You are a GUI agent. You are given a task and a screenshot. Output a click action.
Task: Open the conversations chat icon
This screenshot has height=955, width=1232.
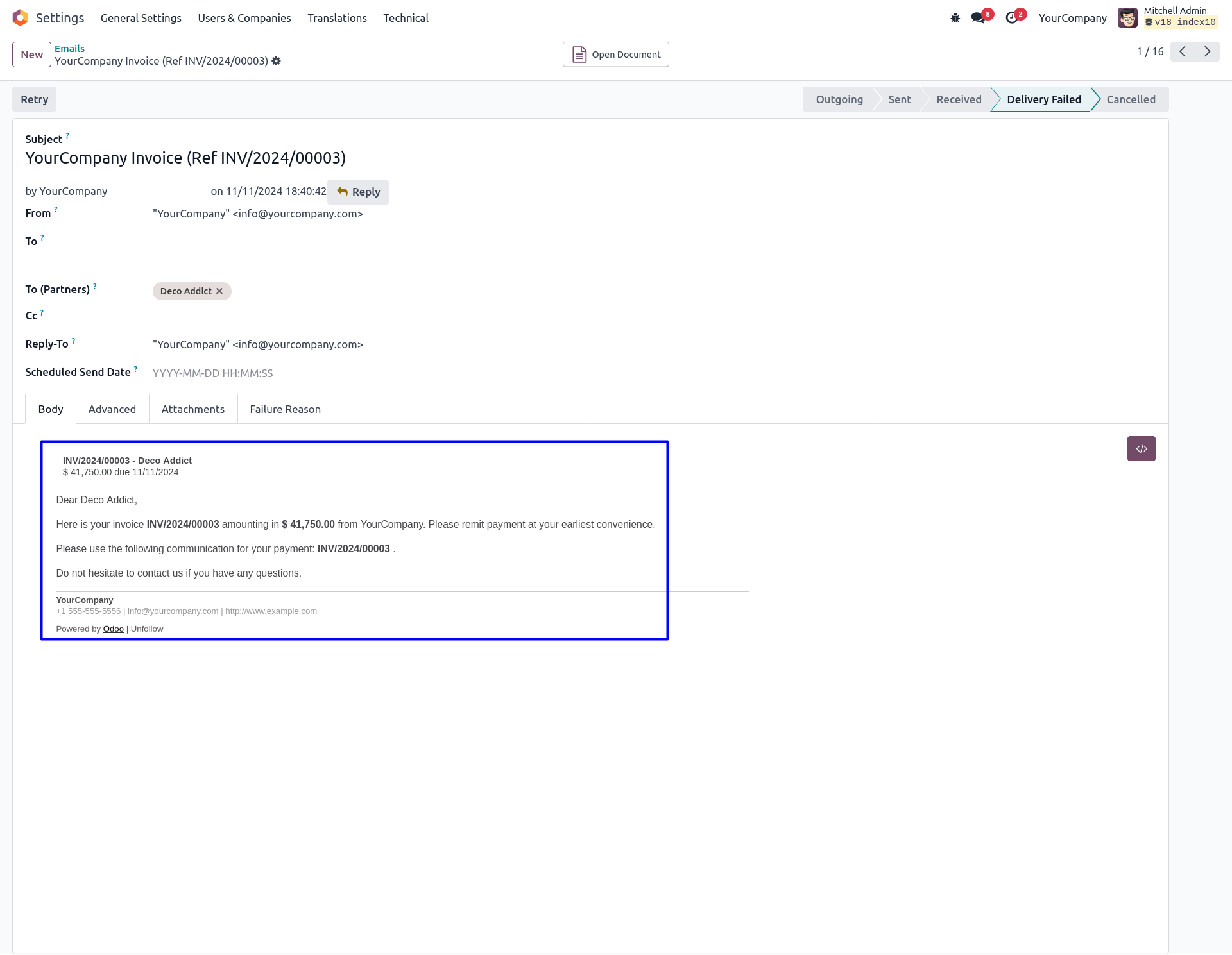click(x=978, y=18)
